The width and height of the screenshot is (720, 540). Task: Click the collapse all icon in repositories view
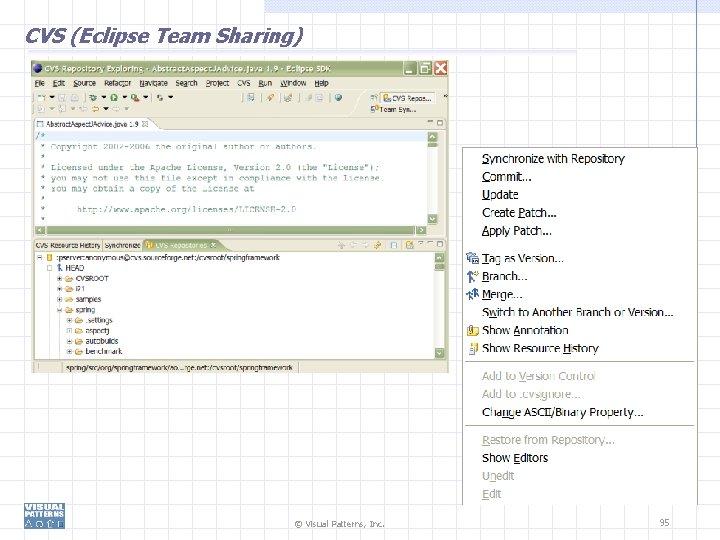[394, 245]
